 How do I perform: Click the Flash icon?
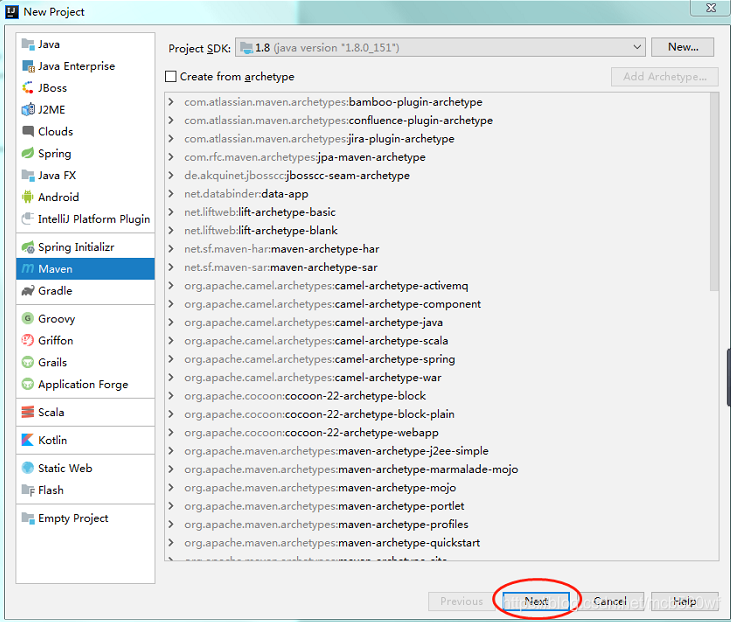[x=28, y=490]
